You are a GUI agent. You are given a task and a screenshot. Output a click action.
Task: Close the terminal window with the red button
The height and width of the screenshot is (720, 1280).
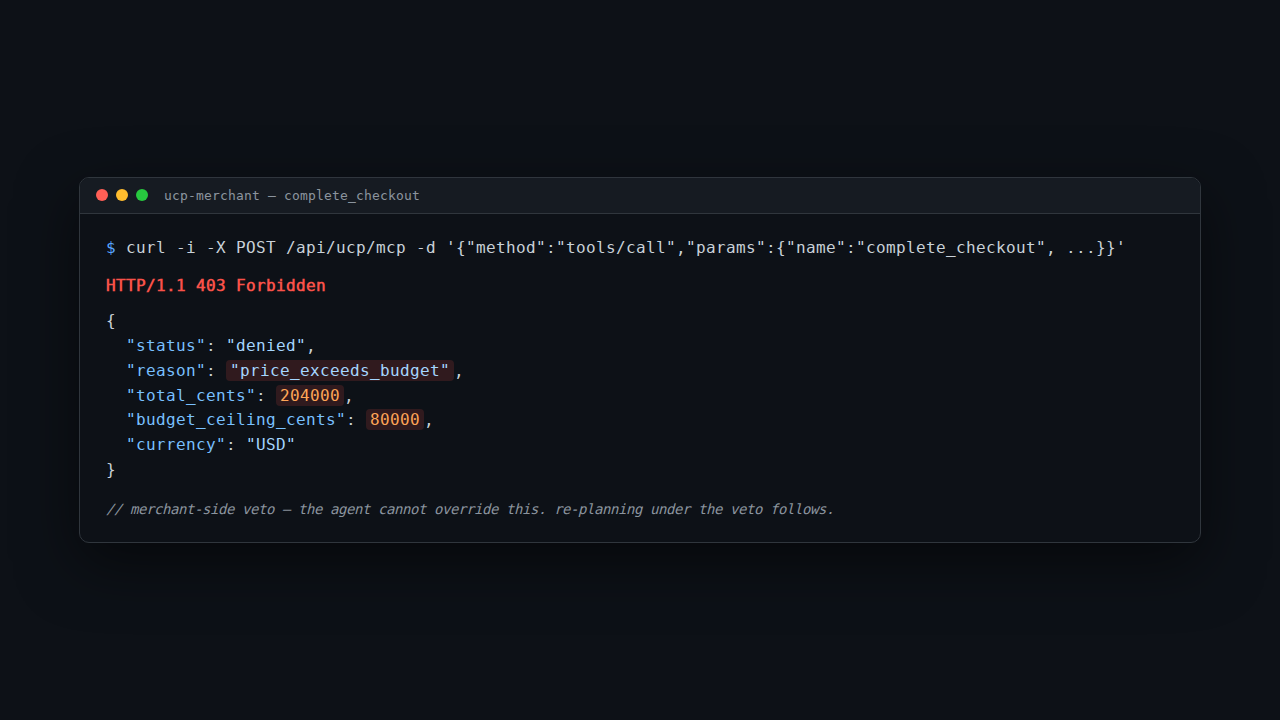[x=102, y=195]
